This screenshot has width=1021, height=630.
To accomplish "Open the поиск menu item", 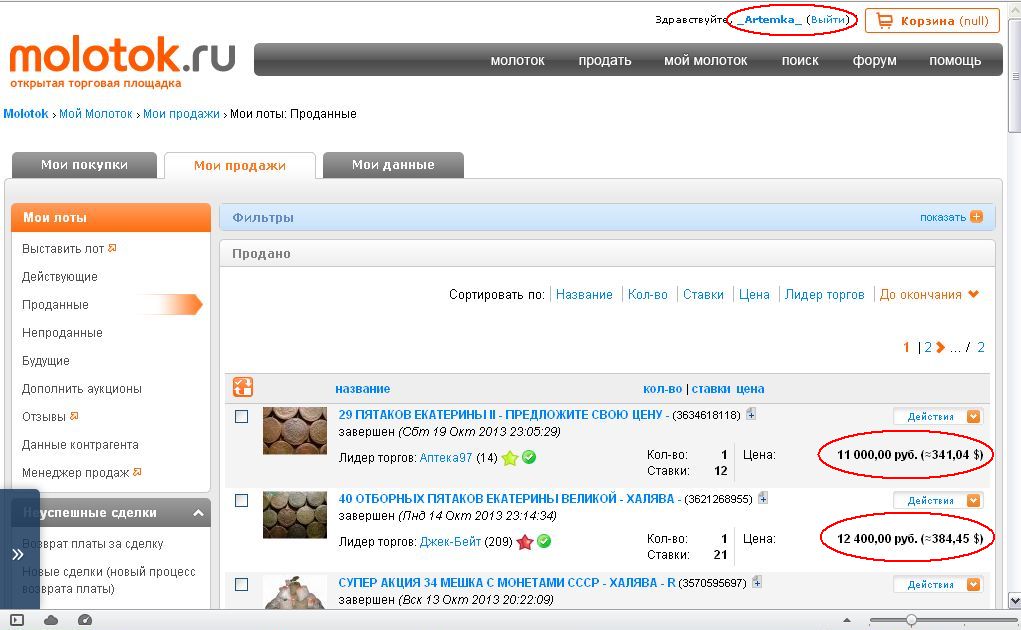I will [800, 61].
